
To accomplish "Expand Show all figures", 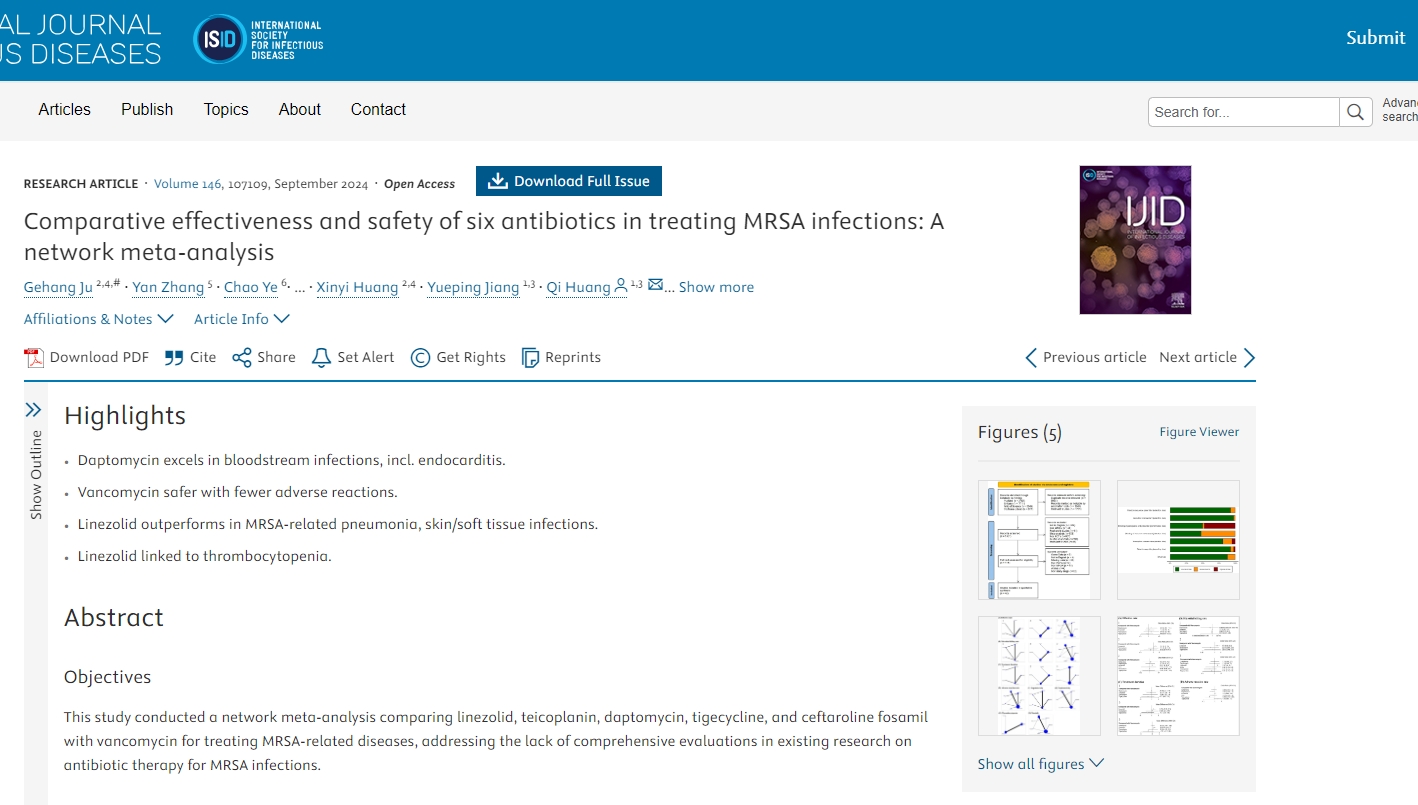I will [1041, 764].
